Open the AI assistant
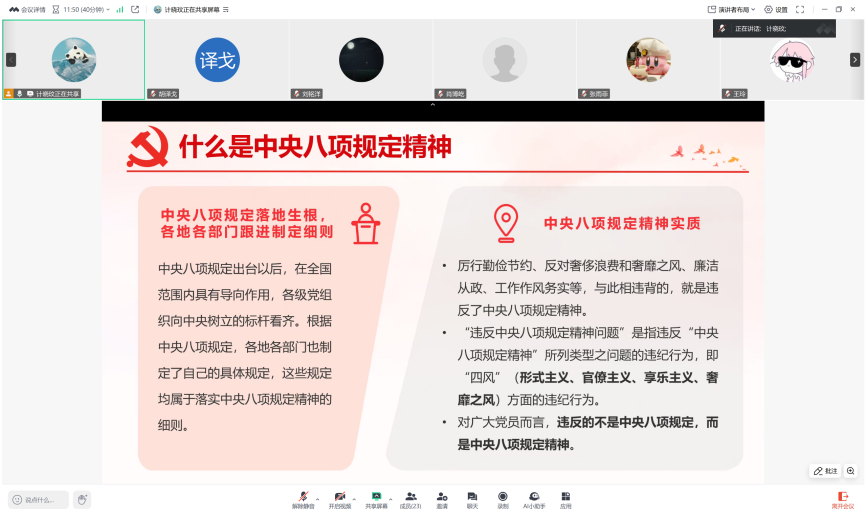Viewport: 866px width, 516px height. [535, 498]
